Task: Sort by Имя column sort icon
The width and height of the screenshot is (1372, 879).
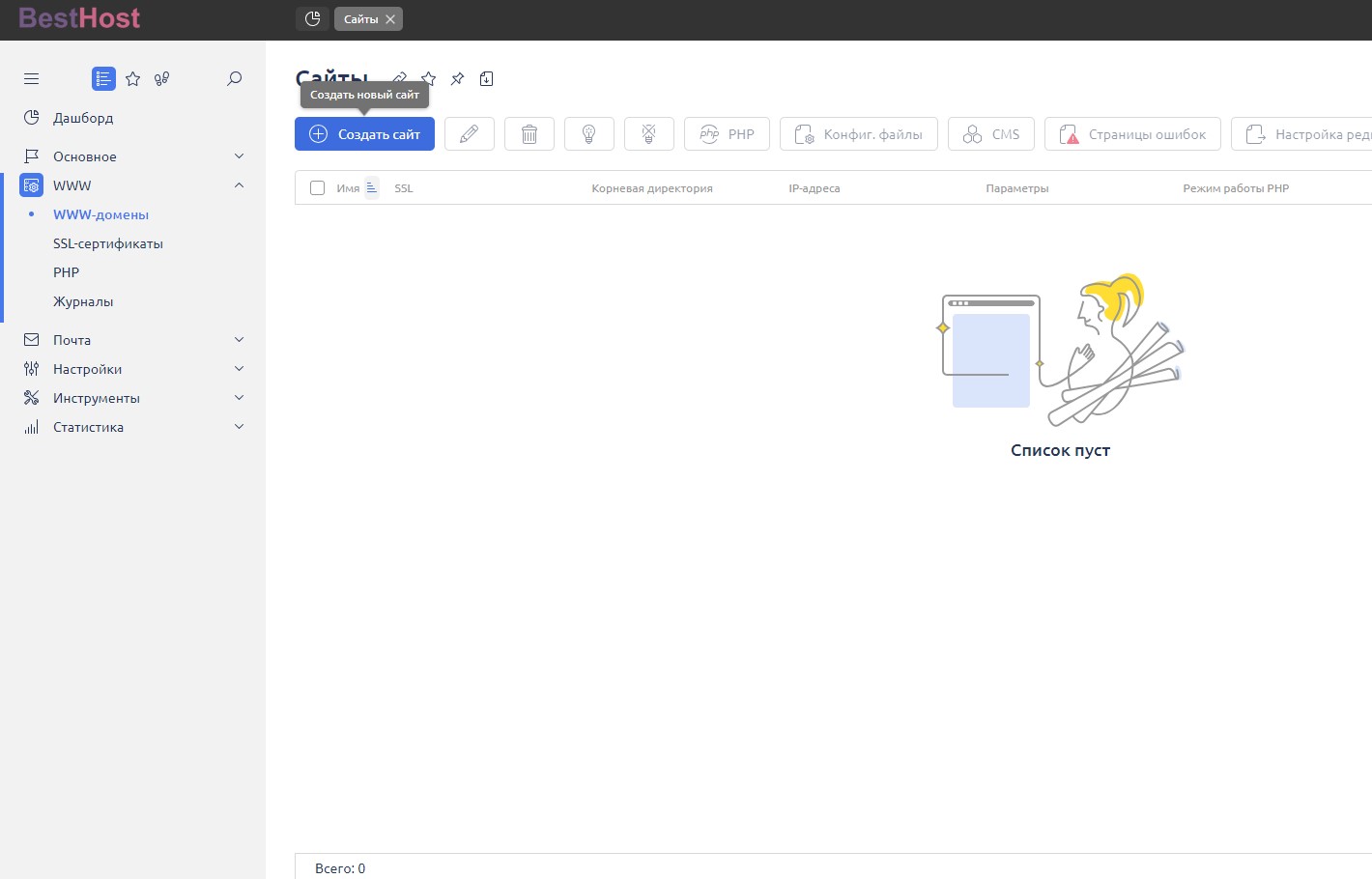Action: point(372,188)
